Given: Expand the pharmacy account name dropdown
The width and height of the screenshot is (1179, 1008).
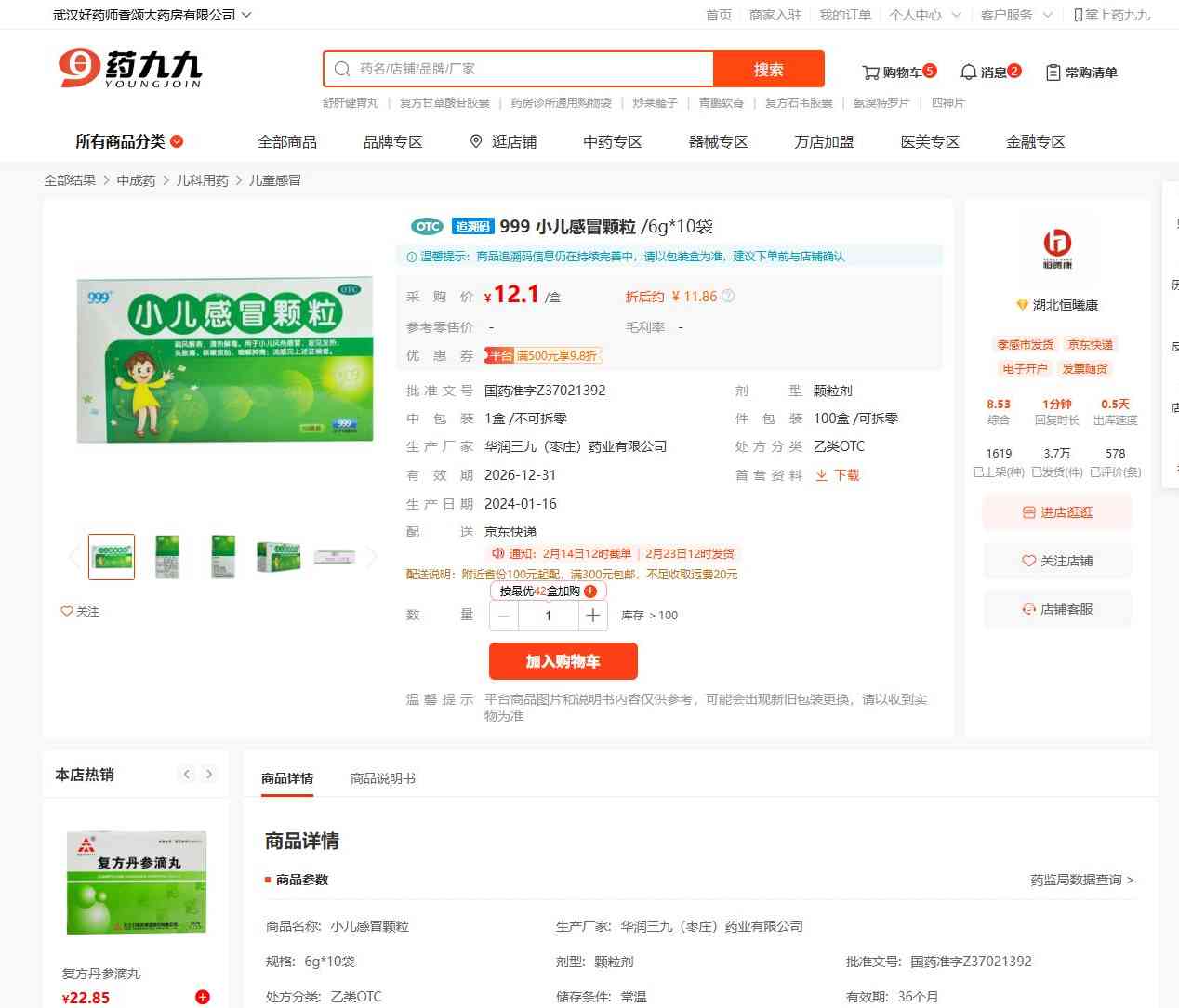Looking at the screenshot, I should [152, 15].
